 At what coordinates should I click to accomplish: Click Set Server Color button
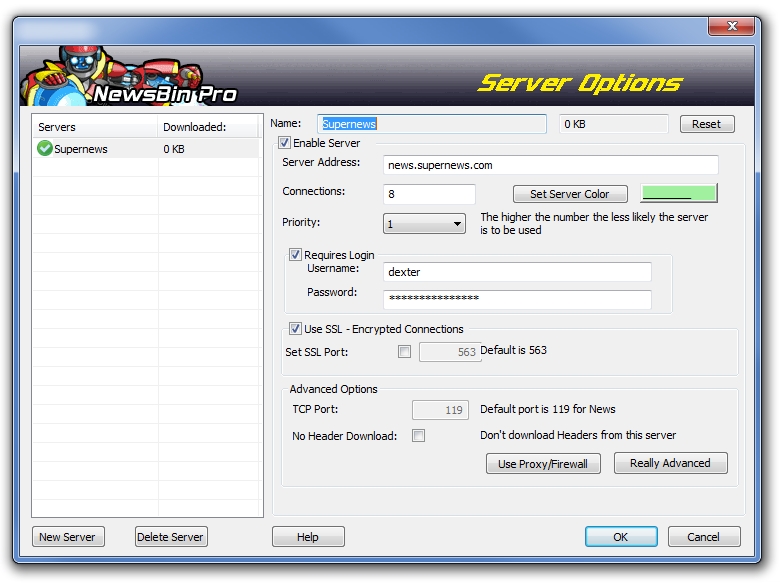570,194
